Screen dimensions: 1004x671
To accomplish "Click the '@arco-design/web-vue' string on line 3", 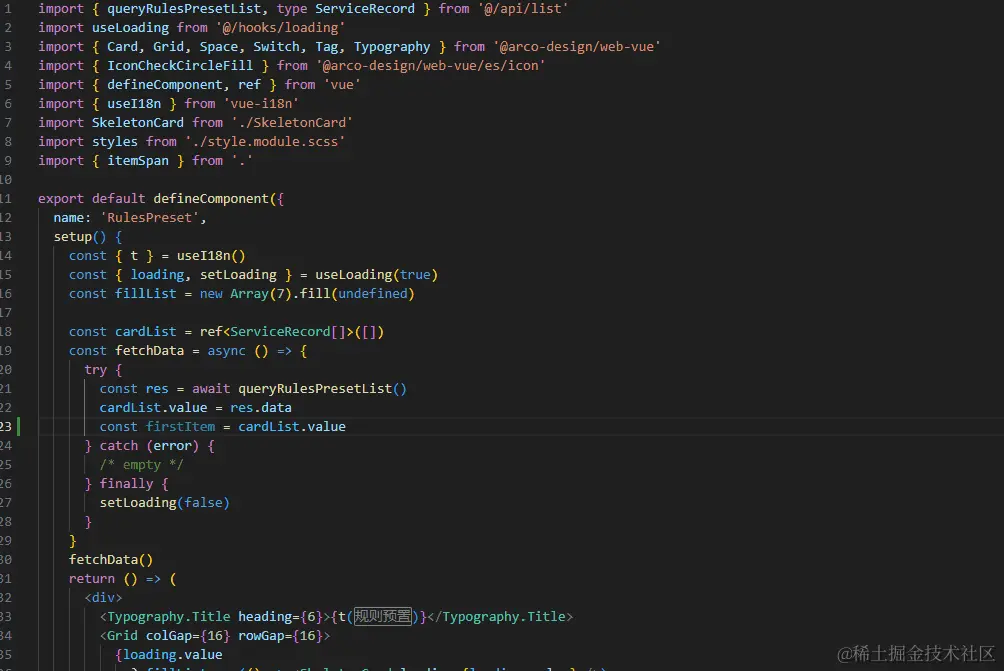I will pos(577,47).
